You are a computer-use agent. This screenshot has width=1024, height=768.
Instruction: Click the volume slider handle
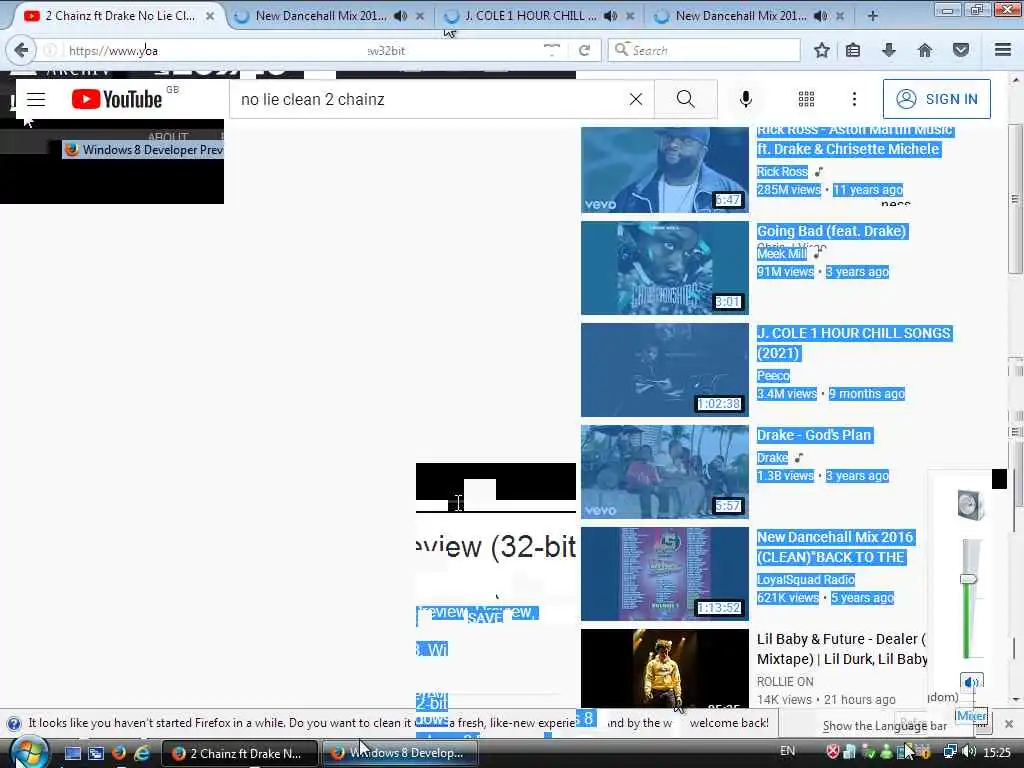tap(968, 579)
